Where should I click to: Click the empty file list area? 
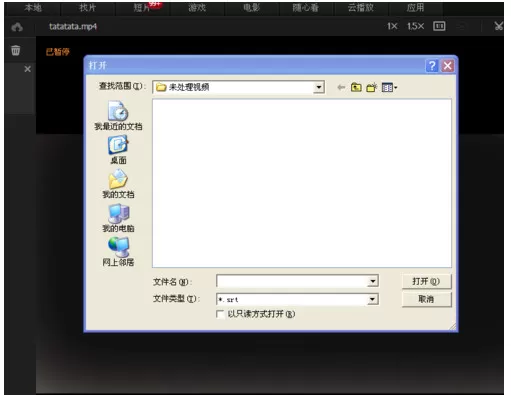click(302, 183)
